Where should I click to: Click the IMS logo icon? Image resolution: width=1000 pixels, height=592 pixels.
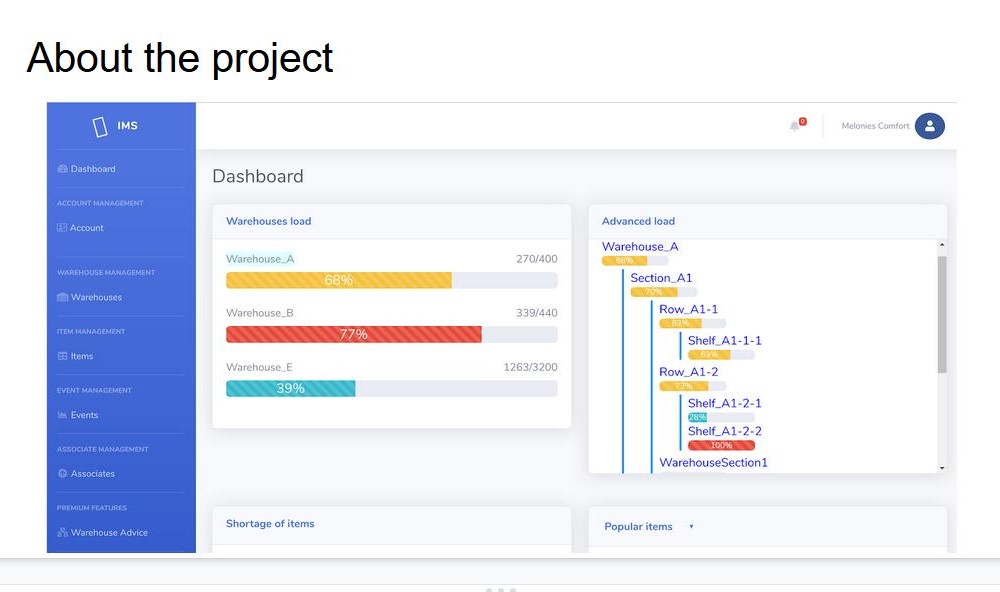tap(100, 126)
